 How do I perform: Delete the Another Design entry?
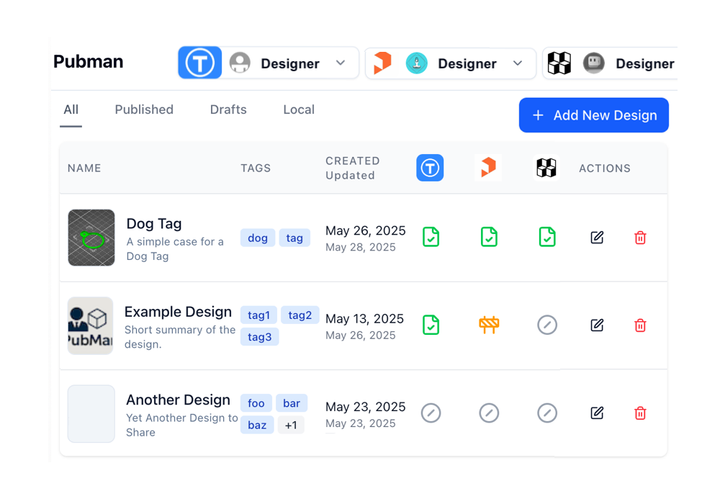point(640,413)
